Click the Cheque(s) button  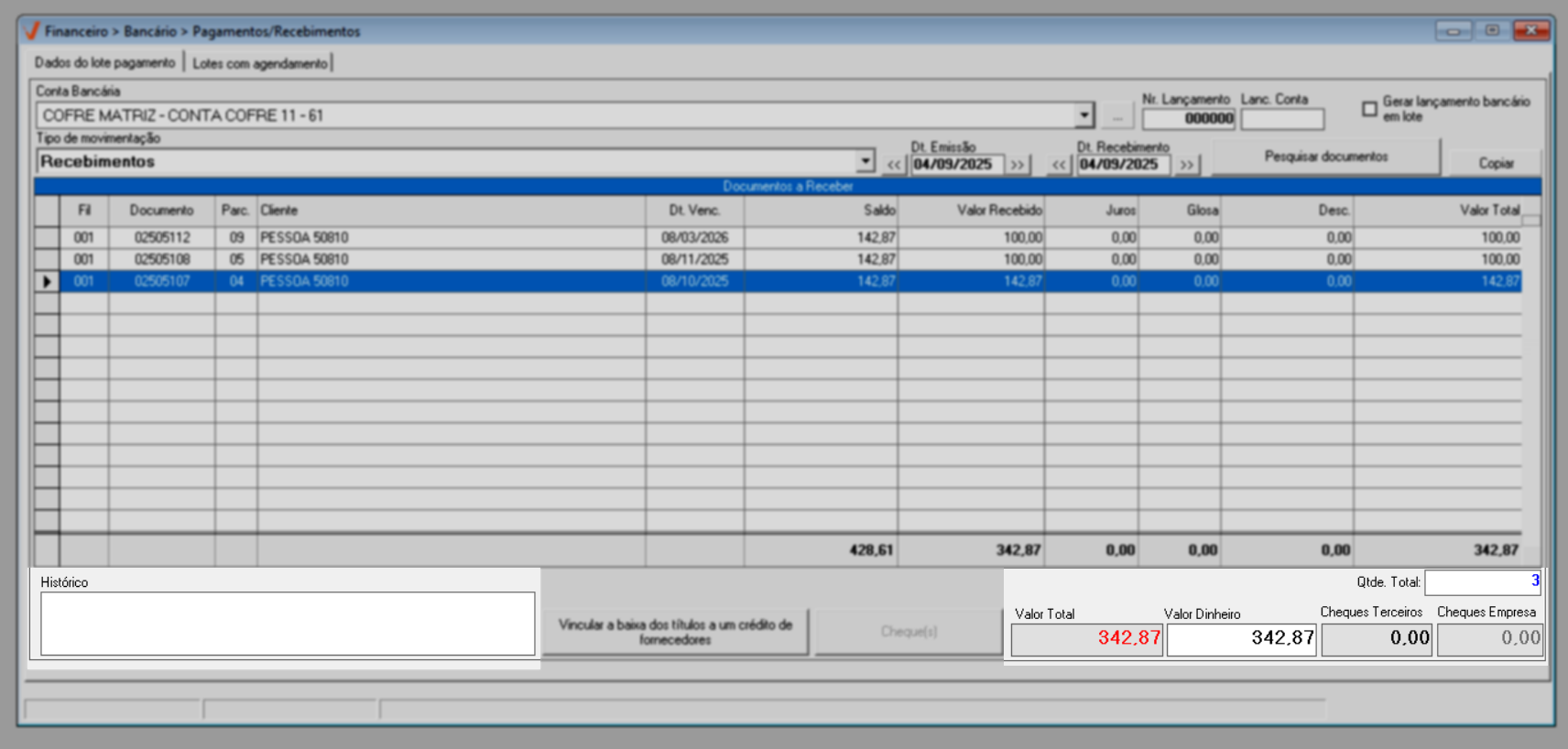click(909, 632)
